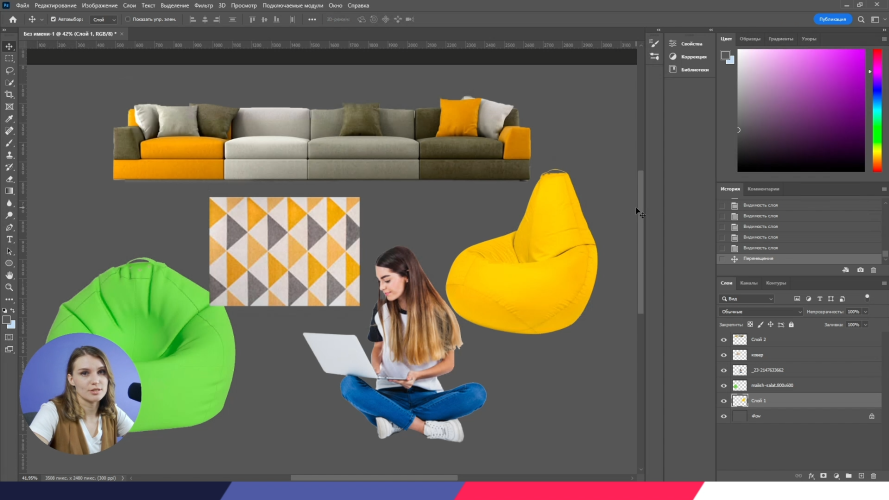Viewport: 889px width, 500px height.
Task: Pick the Crop tool
Action: coord(9,95)
